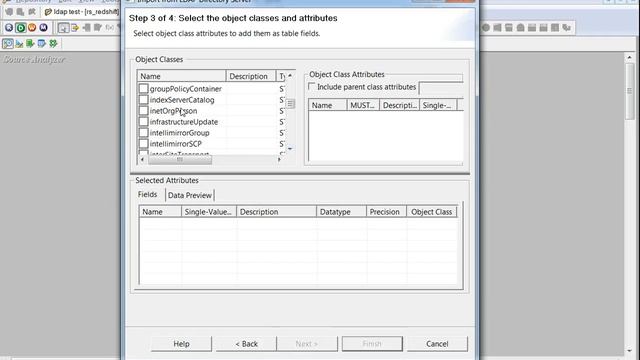Cancel the LDAP import wizard
The width and height of the screenshot is (640, 360).
pyautogui.click(x=437, y=344)
